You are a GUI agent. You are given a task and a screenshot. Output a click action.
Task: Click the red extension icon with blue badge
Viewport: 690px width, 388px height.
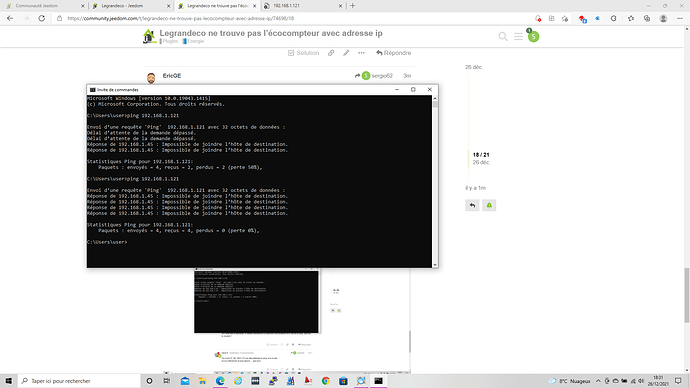[x=583, y=18]
